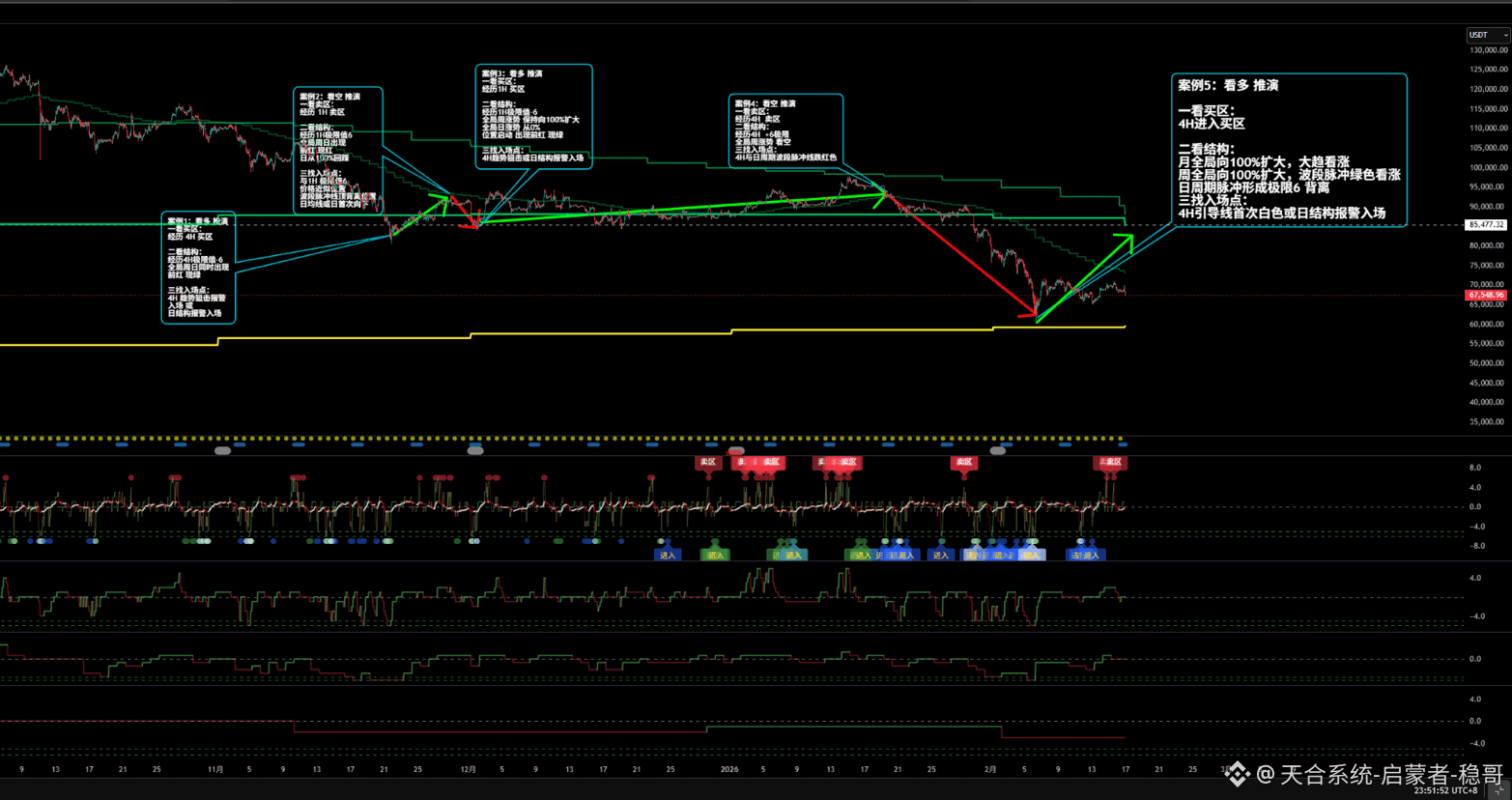This screenshot has height=800, width=1512.
Task: Select the long green arrow spanning December to January
Action: point(676,209)
